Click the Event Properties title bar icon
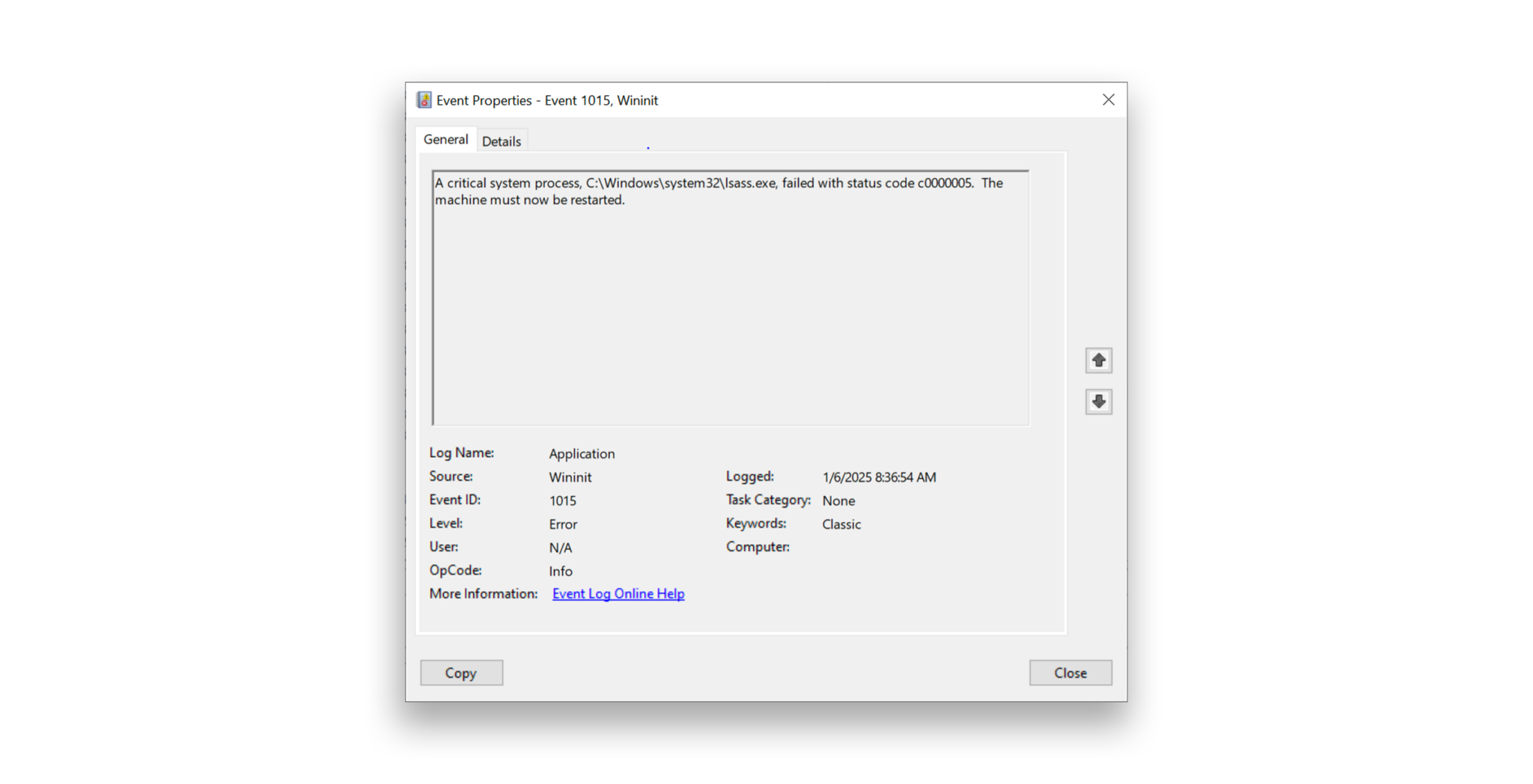Screen dimensions: 1533x784 tap(424, 100)
